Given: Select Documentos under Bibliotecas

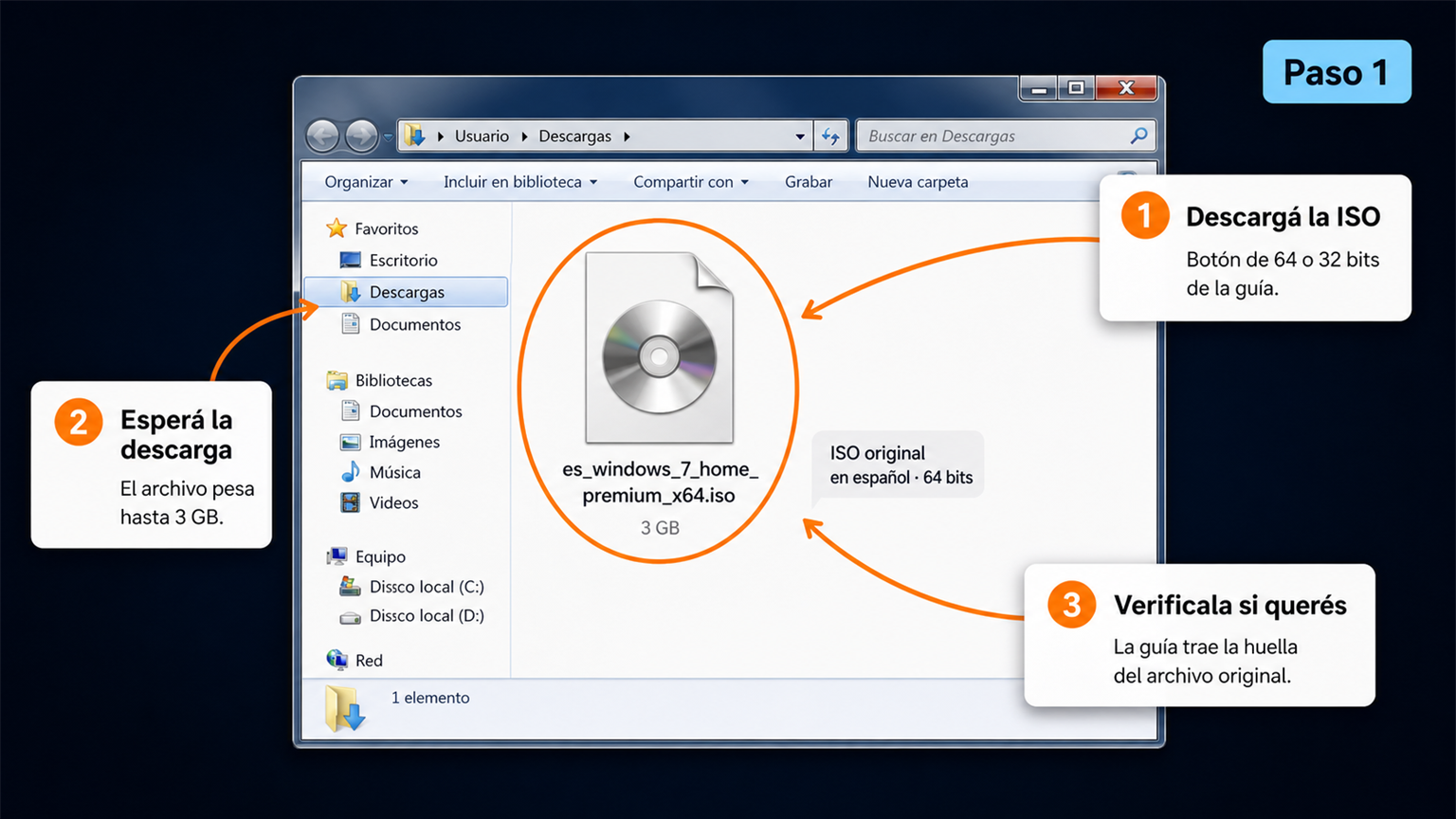Looking at the screenshot, I should (416, 411).
